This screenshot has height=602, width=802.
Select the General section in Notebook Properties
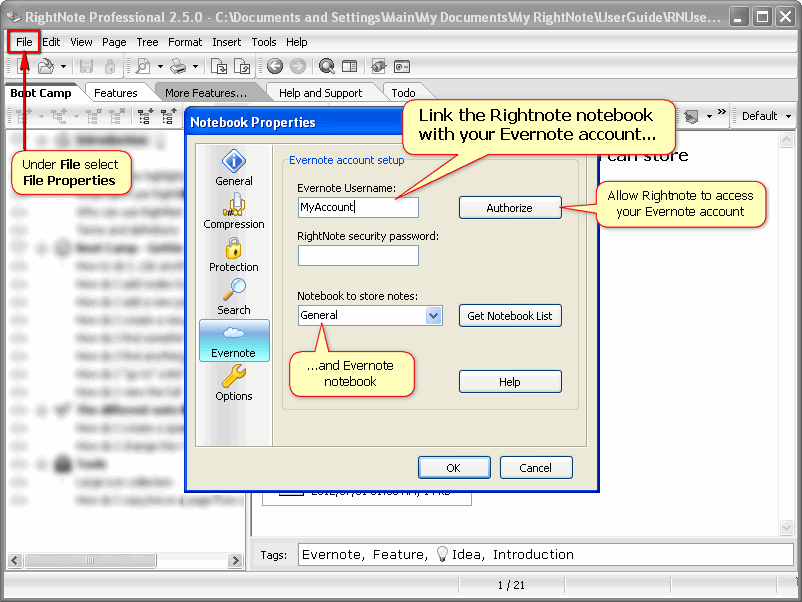click(234, 168)
